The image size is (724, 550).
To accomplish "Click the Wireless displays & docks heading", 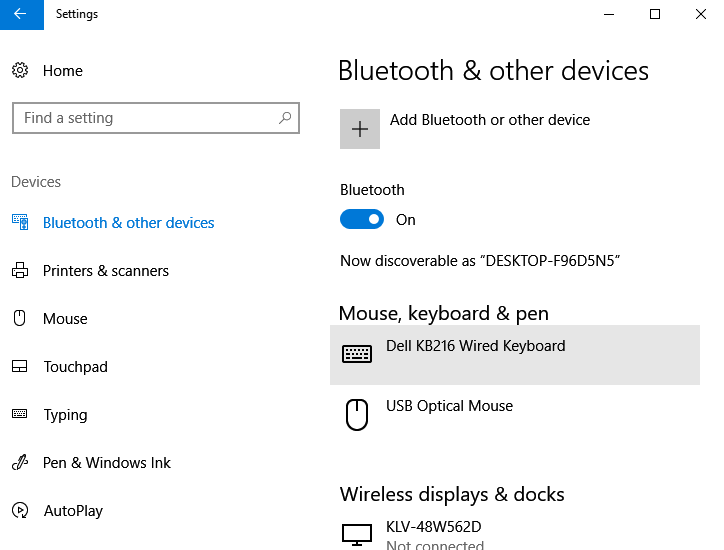I will (452, 495).
